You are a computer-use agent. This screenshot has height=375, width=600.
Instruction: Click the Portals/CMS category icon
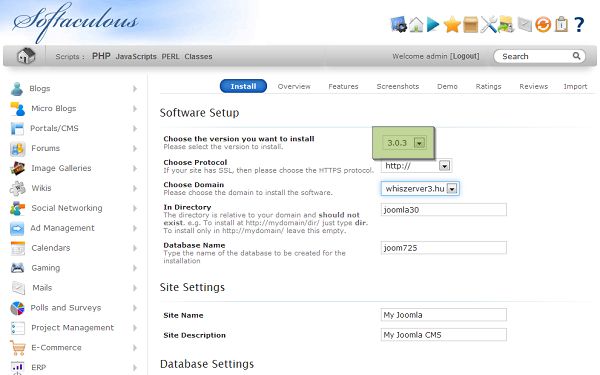click(x=17, y=129)
